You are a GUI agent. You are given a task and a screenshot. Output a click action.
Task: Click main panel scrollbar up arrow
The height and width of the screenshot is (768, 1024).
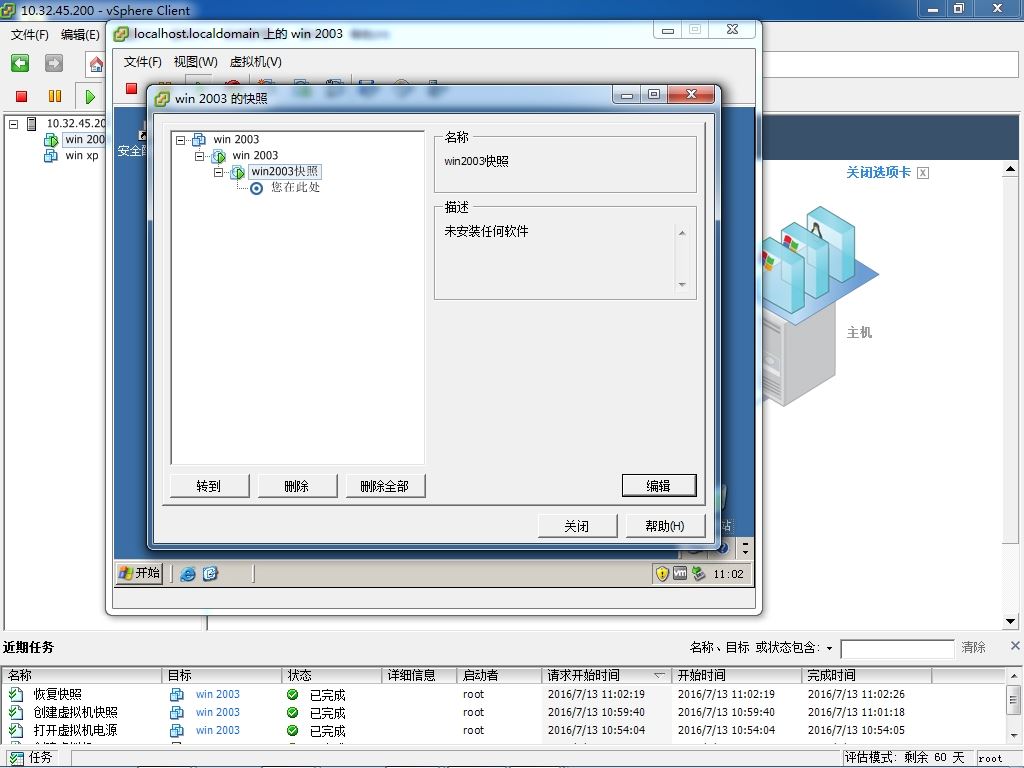[x=1010, y=169]
